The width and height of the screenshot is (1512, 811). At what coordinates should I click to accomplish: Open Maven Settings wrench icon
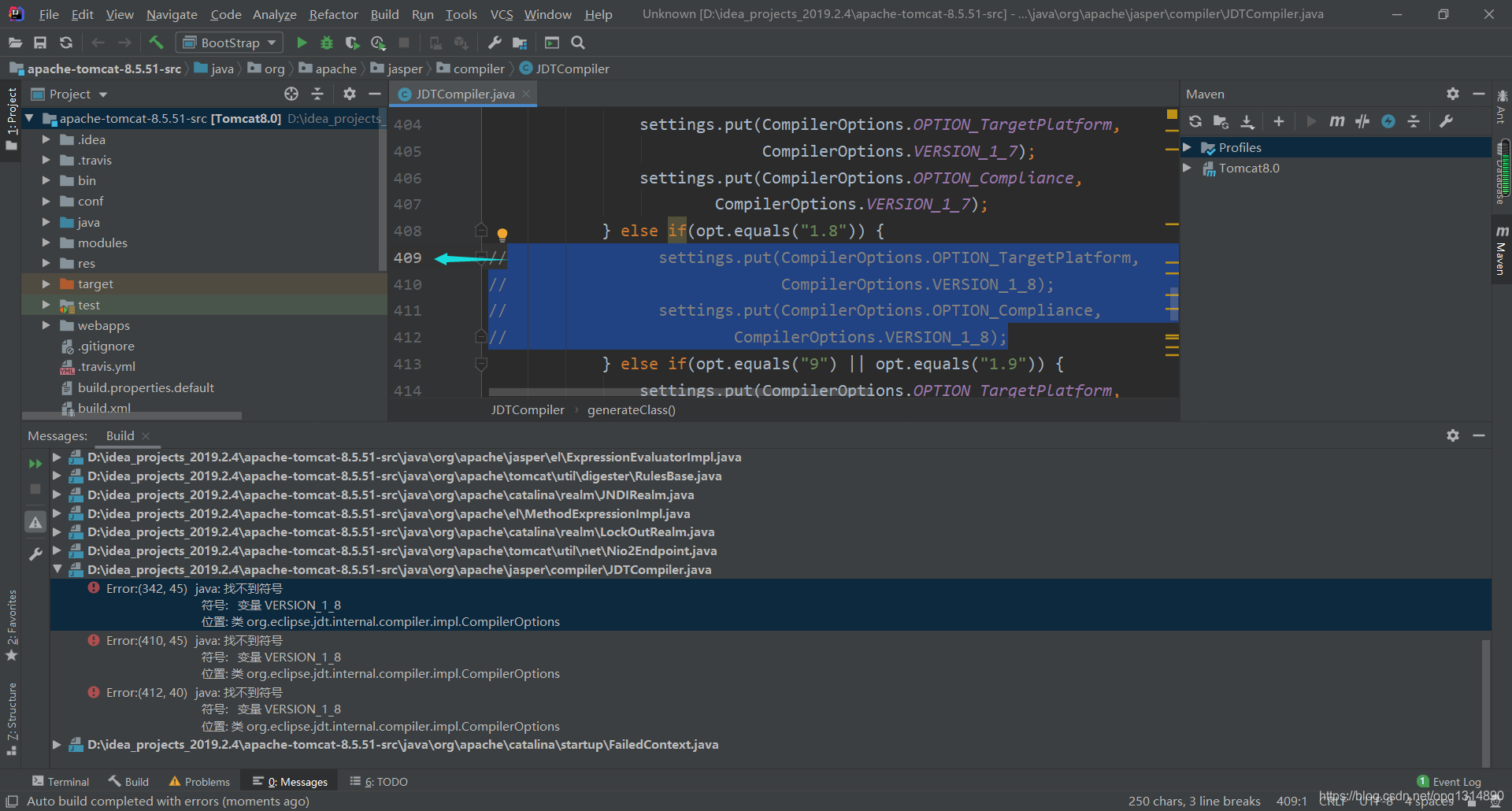click(x=1446, y=121)
